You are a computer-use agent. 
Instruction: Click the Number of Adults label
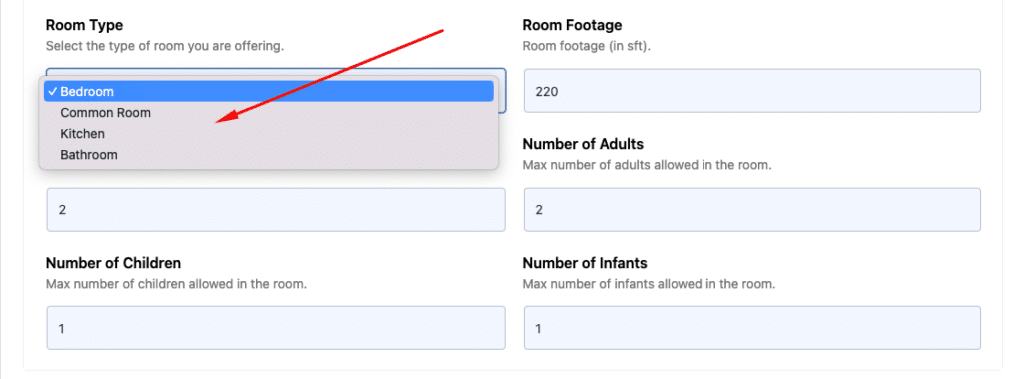[x=583, y=144]
